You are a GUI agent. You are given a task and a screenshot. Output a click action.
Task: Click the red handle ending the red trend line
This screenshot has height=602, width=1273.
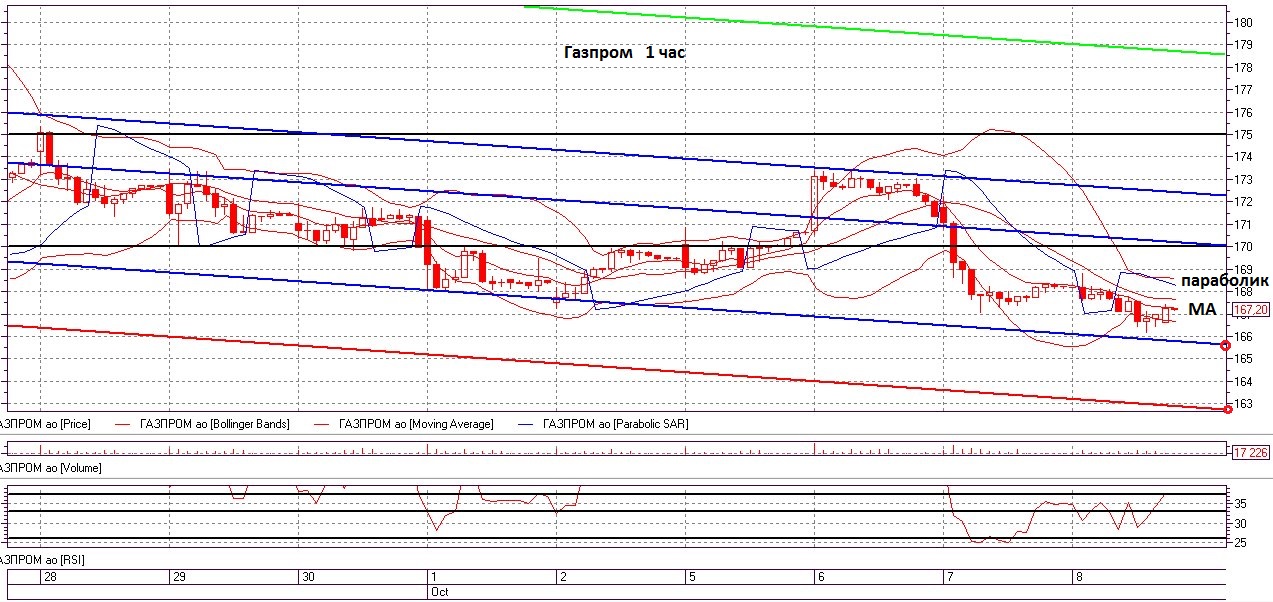point(1227,409)
